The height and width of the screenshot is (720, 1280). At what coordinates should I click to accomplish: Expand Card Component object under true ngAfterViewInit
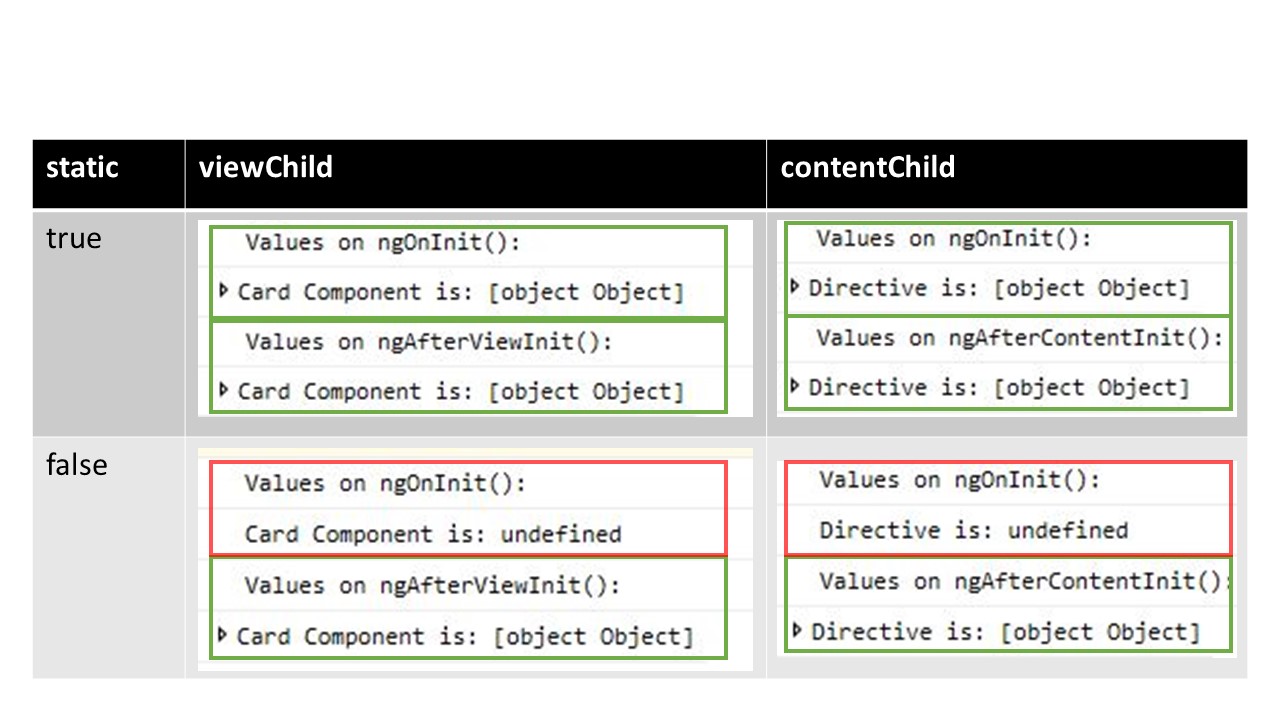[x=224, y=390]
